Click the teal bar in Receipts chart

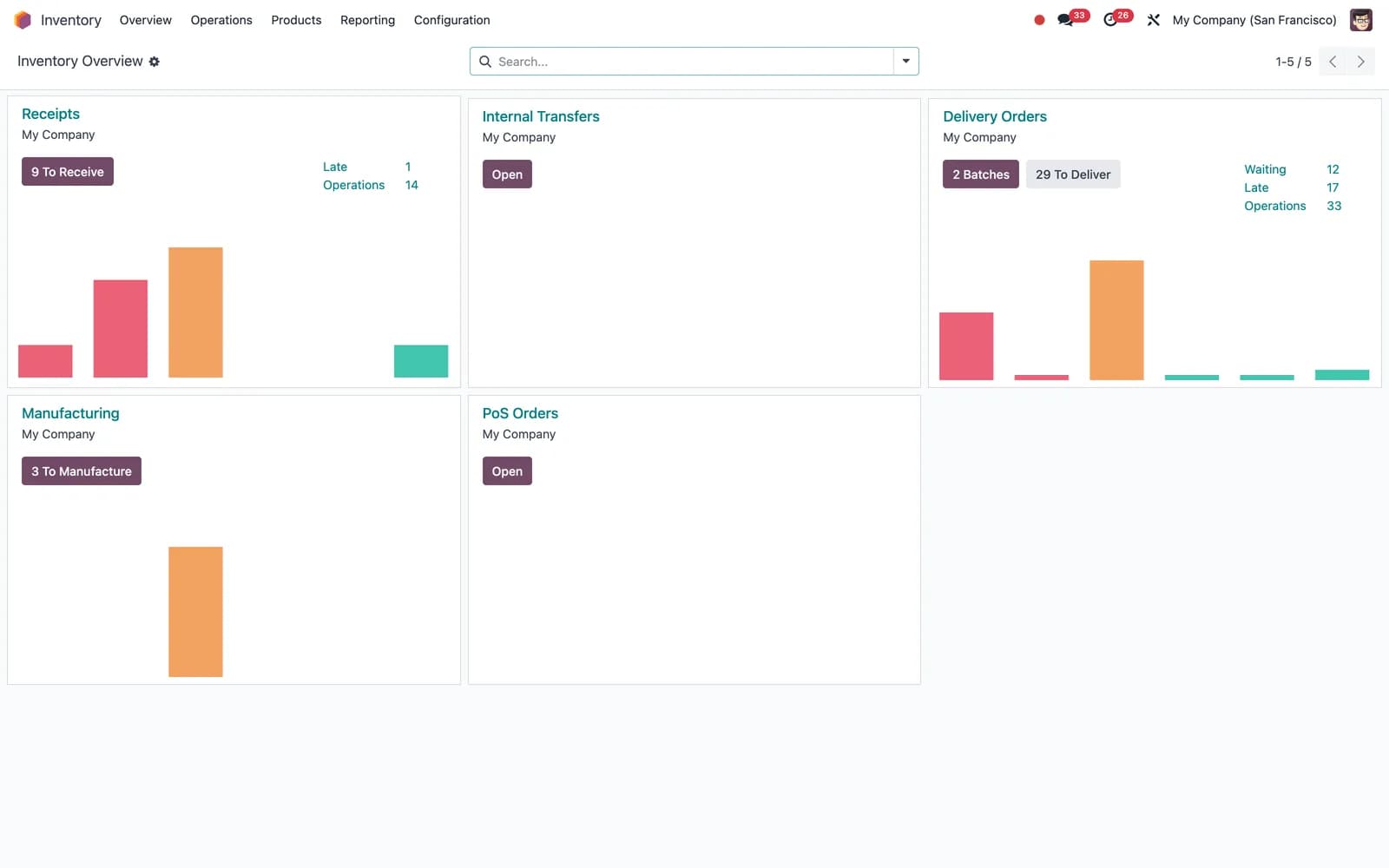click(421, 361)
